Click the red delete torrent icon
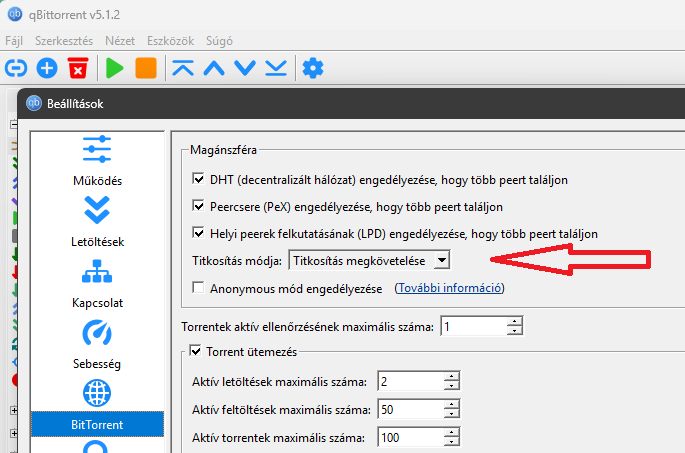 tap(78, 68)
